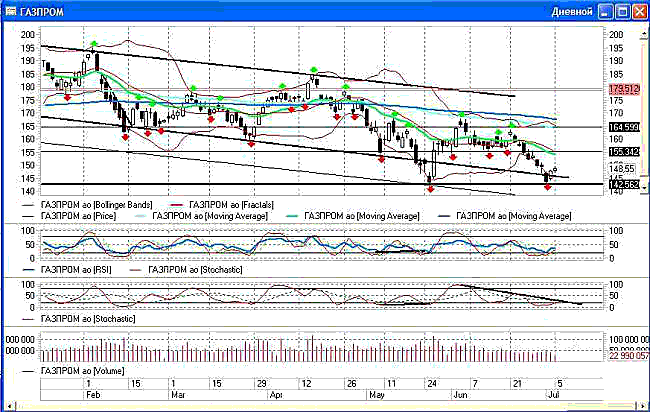Click the vertical scrollbar up arrow
650x412 pixels.
click(x=644, y=34)
